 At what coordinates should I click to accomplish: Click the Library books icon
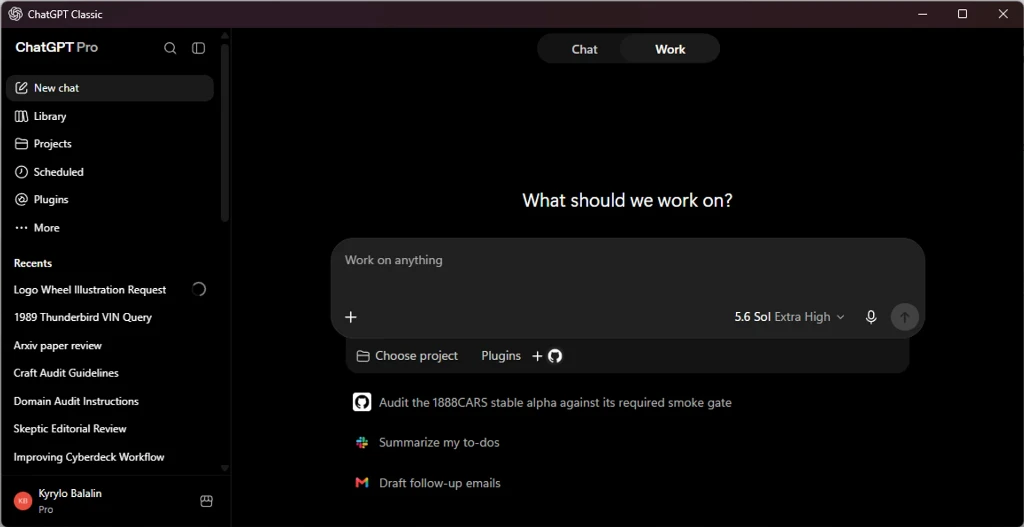[x=22, y=116]
